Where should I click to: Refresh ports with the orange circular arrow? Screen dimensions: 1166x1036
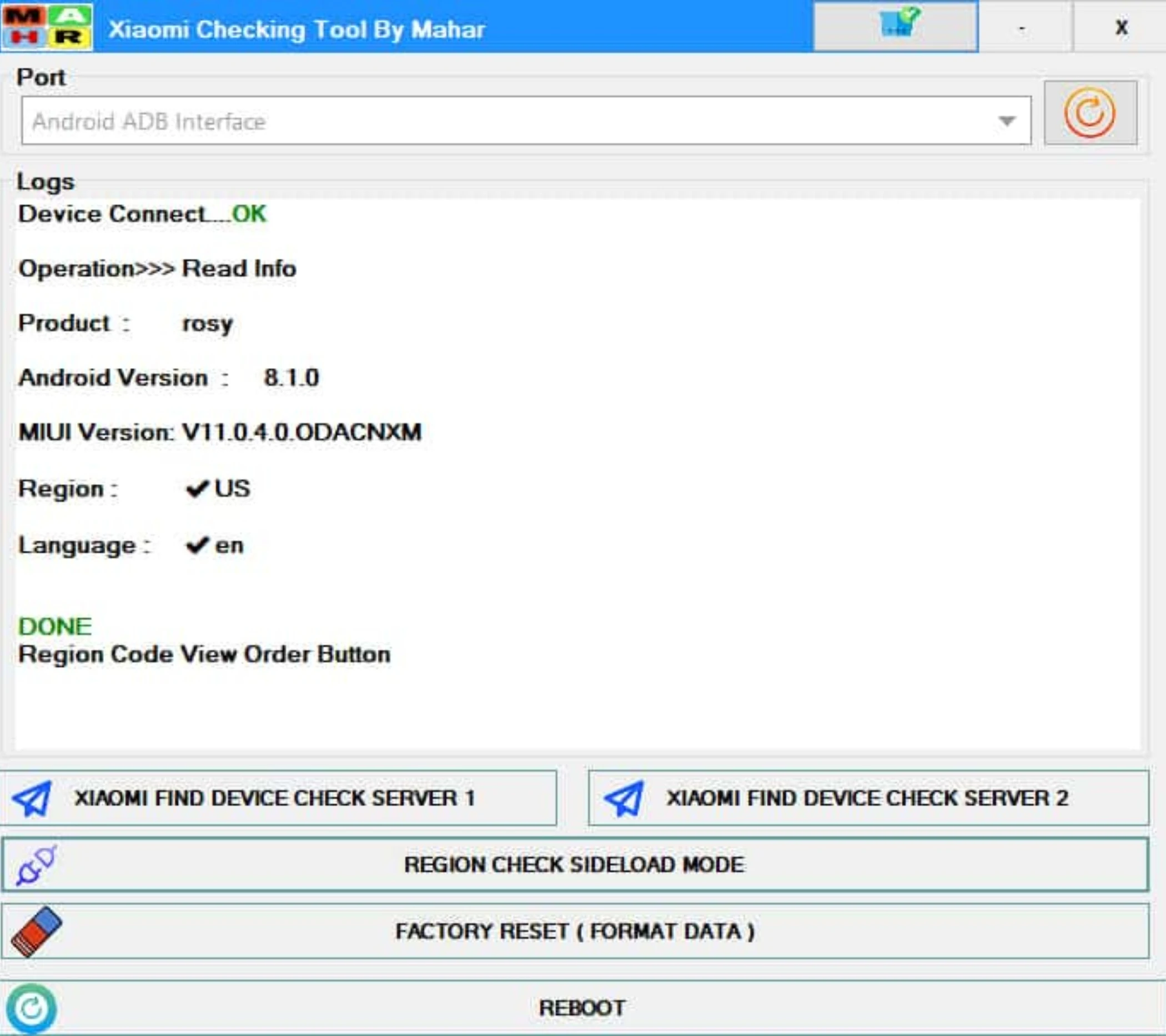1089,113
